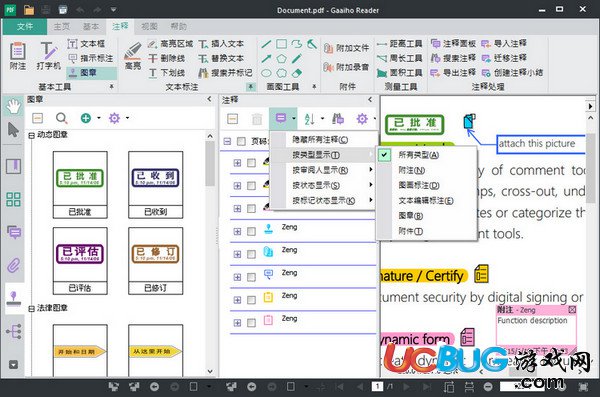Select the 打字机 typewriter tool
Image resolution: width=600 pixels, height=397 pixels.
point(48,56)
